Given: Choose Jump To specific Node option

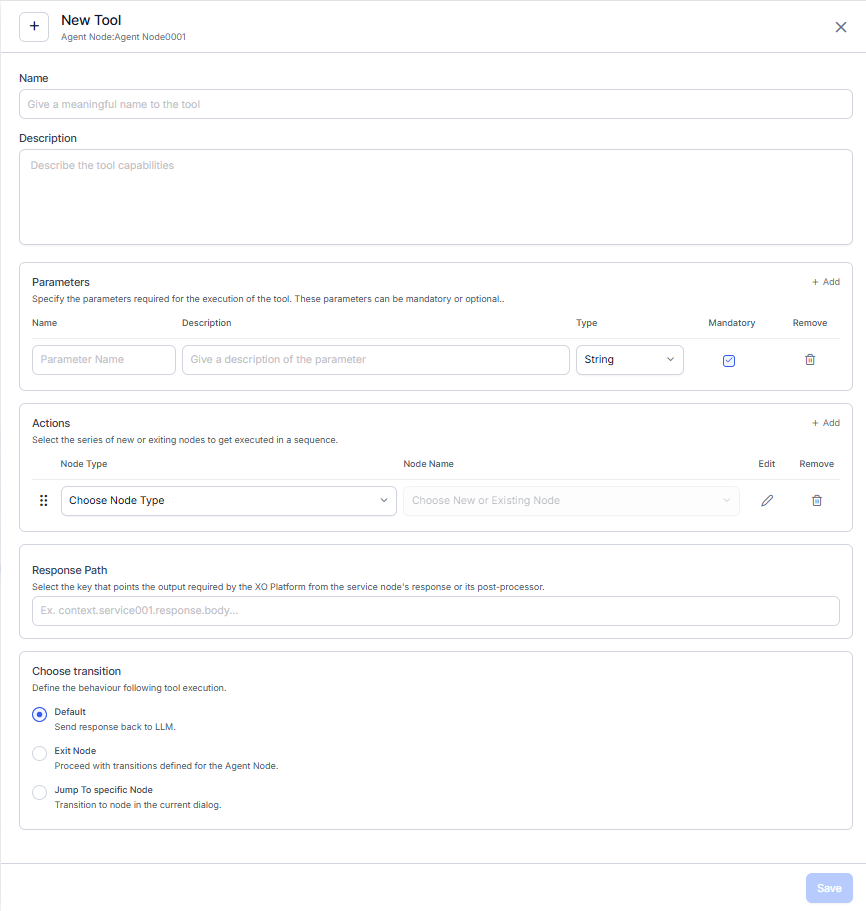Looking at the screenshot, I should 40,792.
